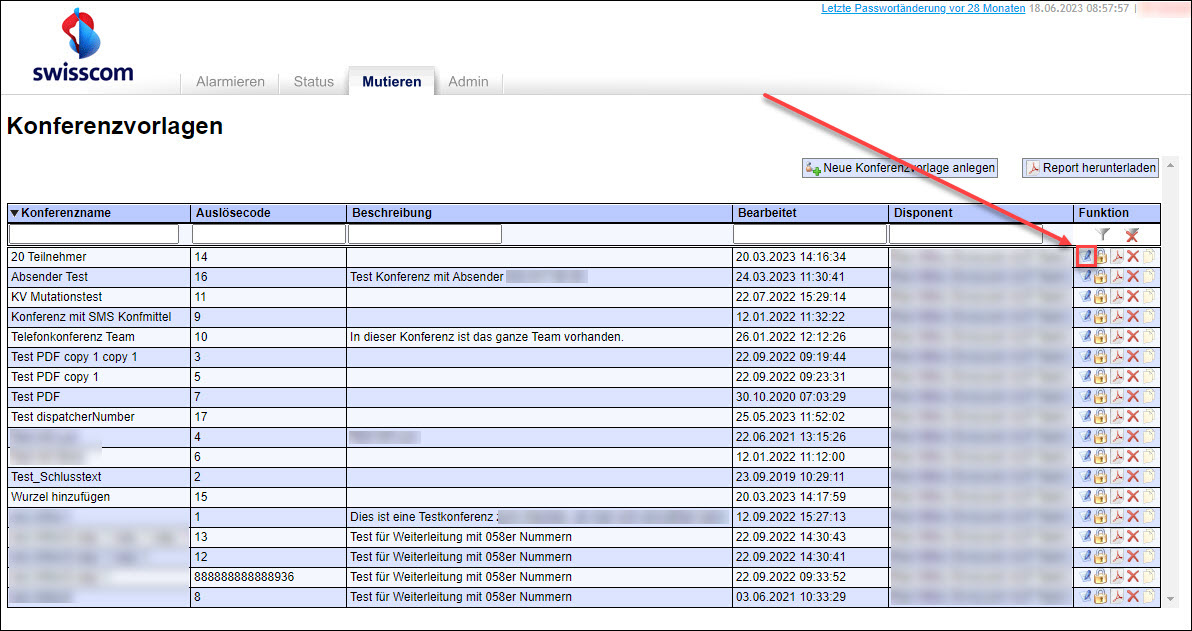Screen dimensions: 1192x631
Task: Select the Mutieren tab
Action: click(392, 81)
